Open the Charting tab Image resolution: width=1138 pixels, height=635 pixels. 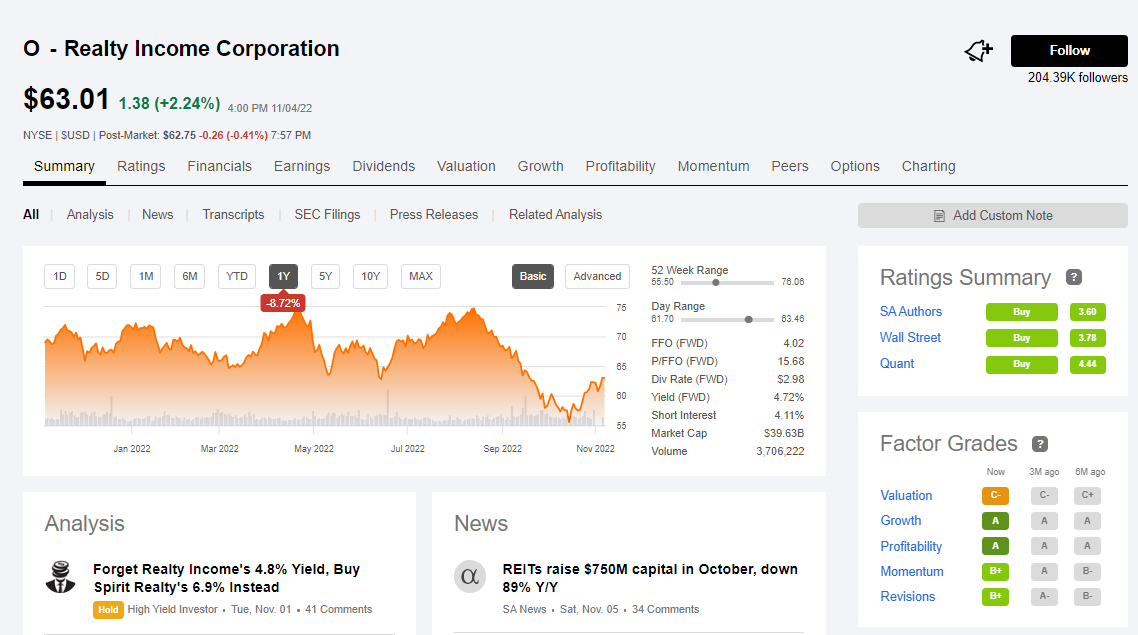pyautogui.click(x=928, y=166)
